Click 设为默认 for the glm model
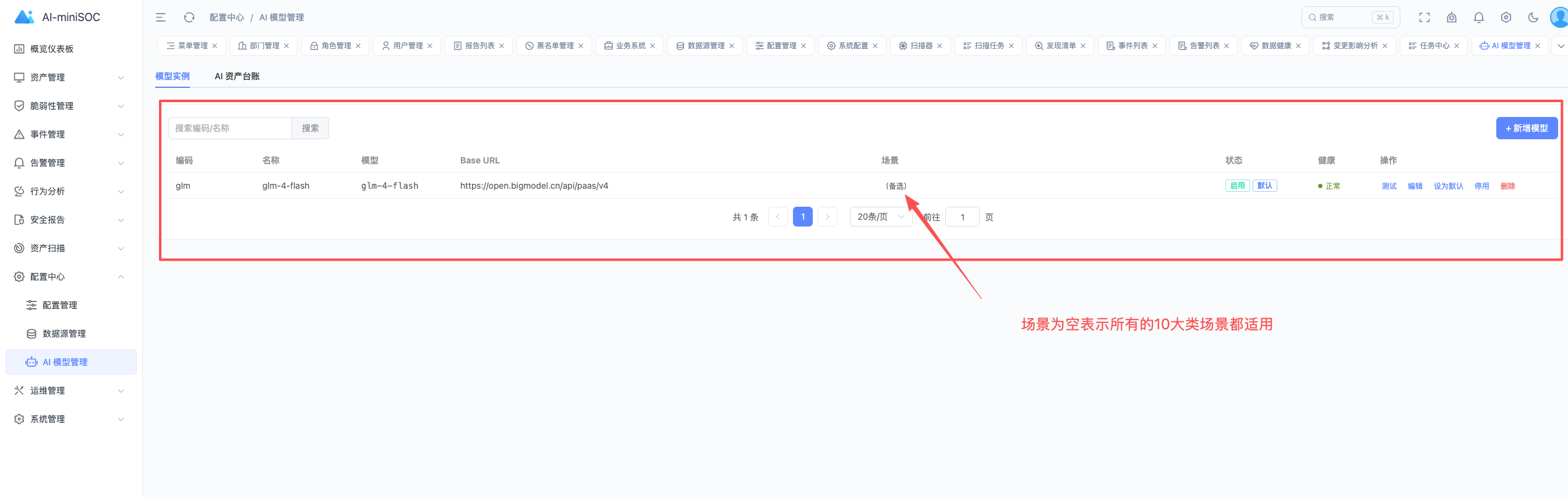This screenshot has height=497, width=1568. pyautogui.click(x=1448, y=186)
